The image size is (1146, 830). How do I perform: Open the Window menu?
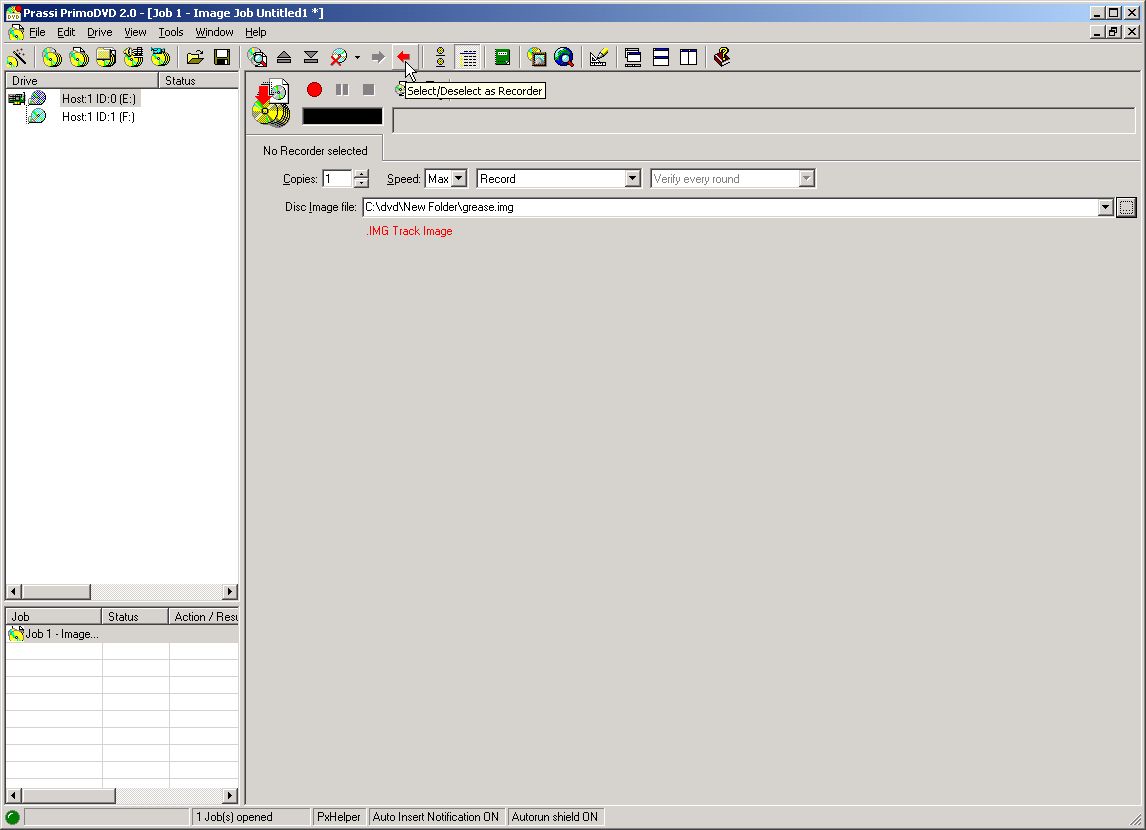point(214,32)
